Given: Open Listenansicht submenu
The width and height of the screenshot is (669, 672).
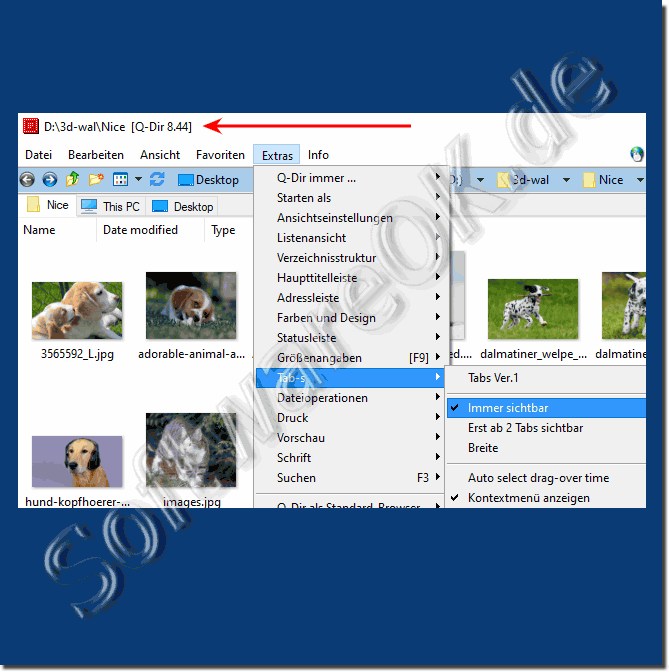Looking at the screenshot, I should [x=351, y=238].
